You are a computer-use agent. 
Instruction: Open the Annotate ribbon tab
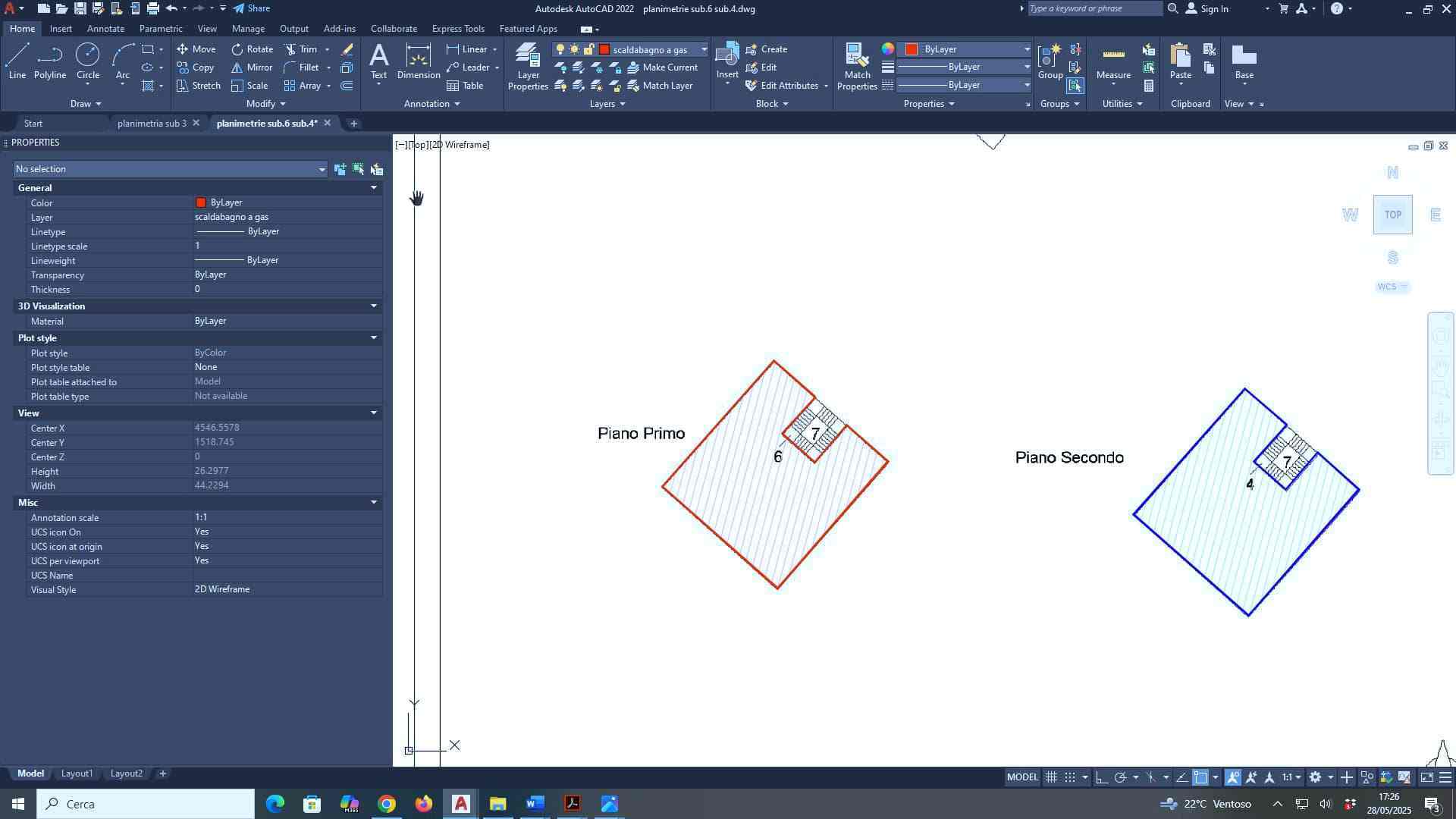point(105,29)
